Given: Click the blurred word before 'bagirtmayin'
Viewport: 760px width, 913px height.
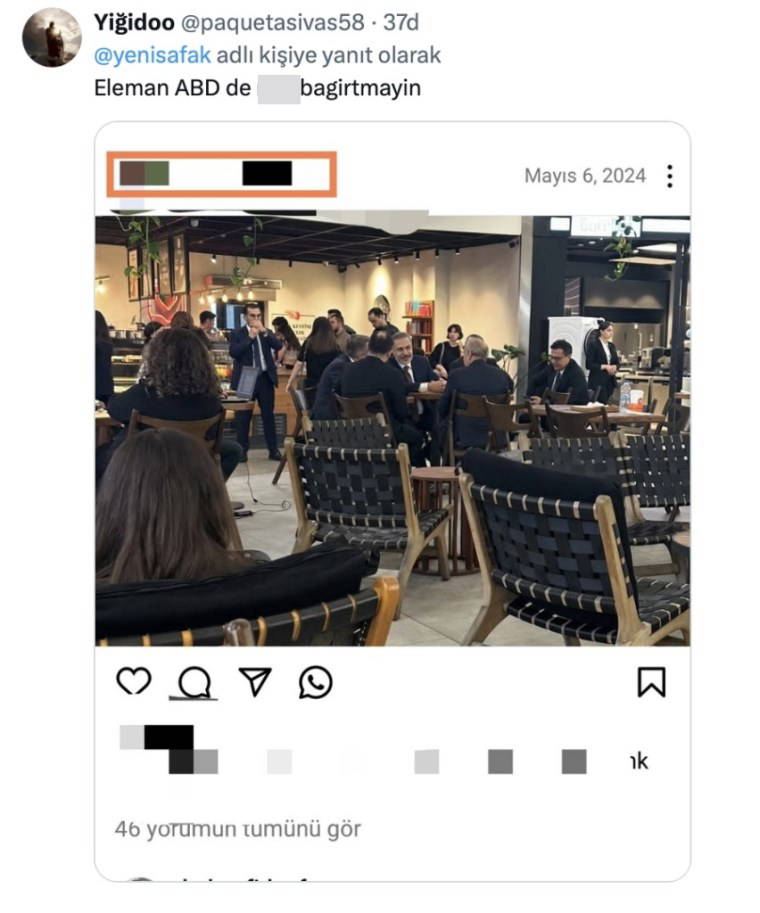Looking at the screenshot, I should [279, 89].
